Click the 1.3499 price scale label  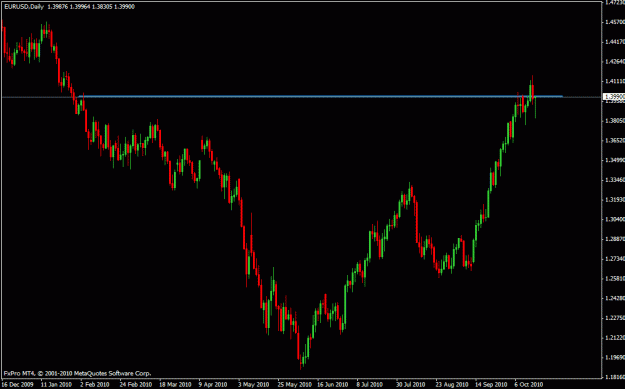(x=615, y=160)
